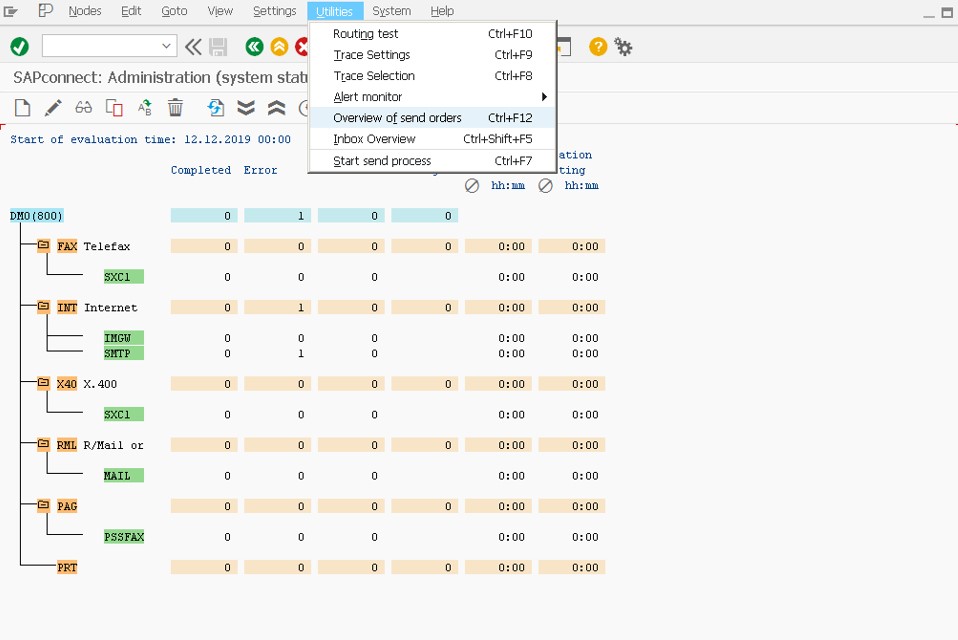Viewport: 958px width, 640px height.
Task: Choose Routing test from the Utilities menu
Action: (x=433, y=34)
